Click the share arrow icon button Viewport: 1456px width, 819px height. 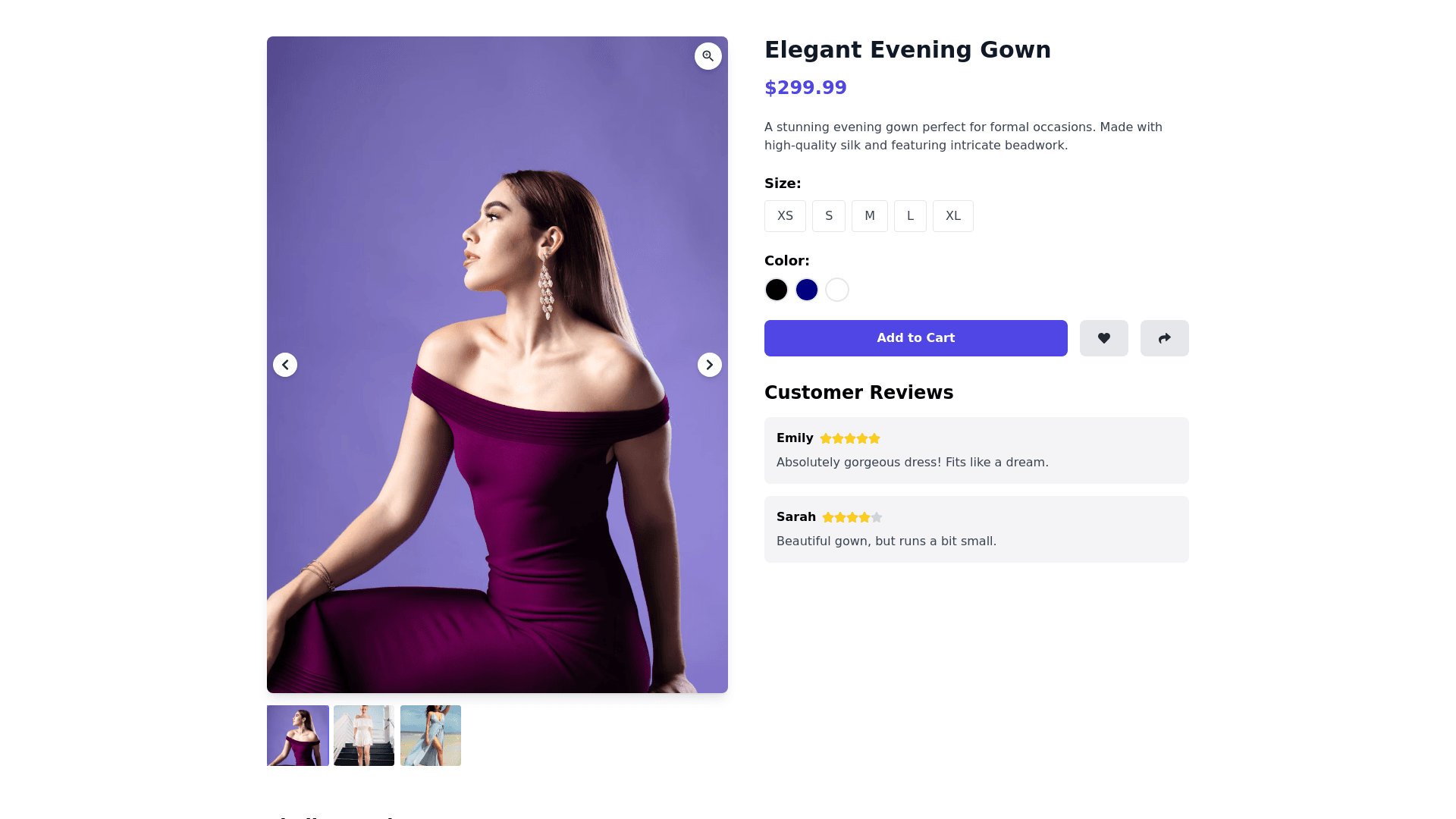click(x=1165, y=338)
